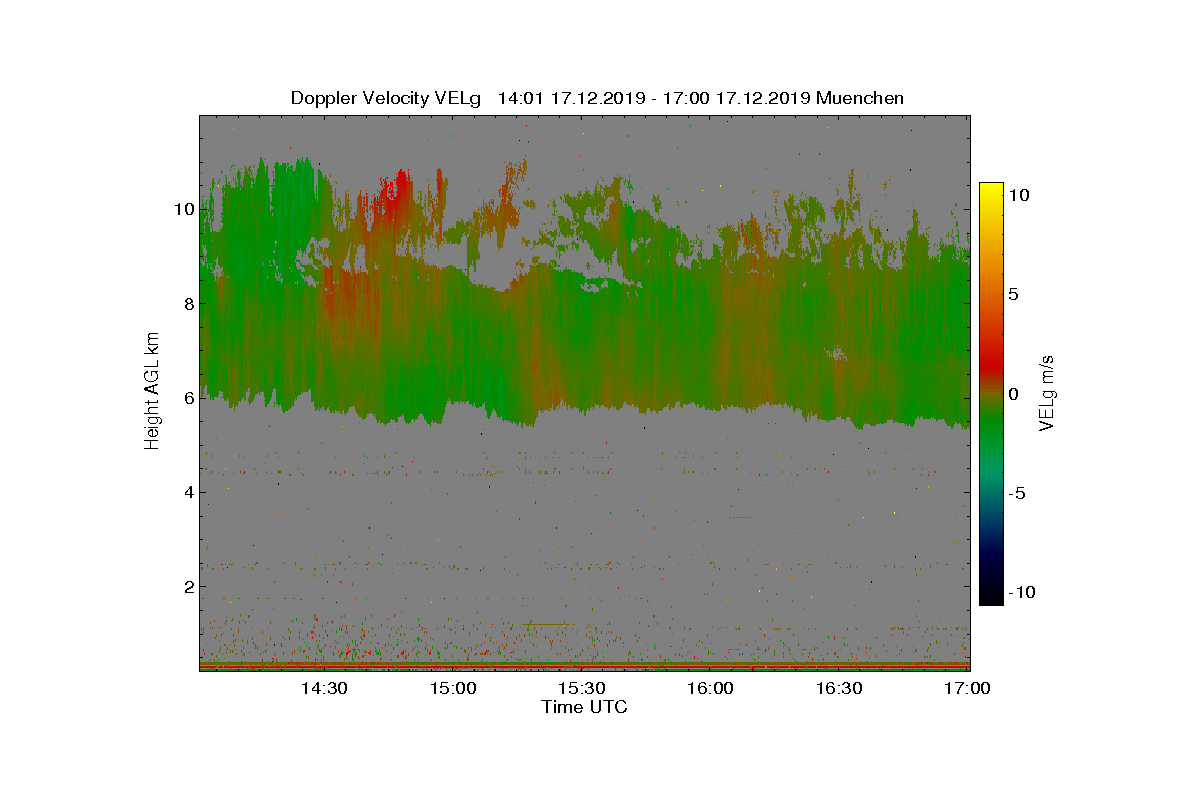The width and height of the screenshot is (1200, 800).
Task: Click the 'Muenchen' location in the title
Action: point(860,98)
